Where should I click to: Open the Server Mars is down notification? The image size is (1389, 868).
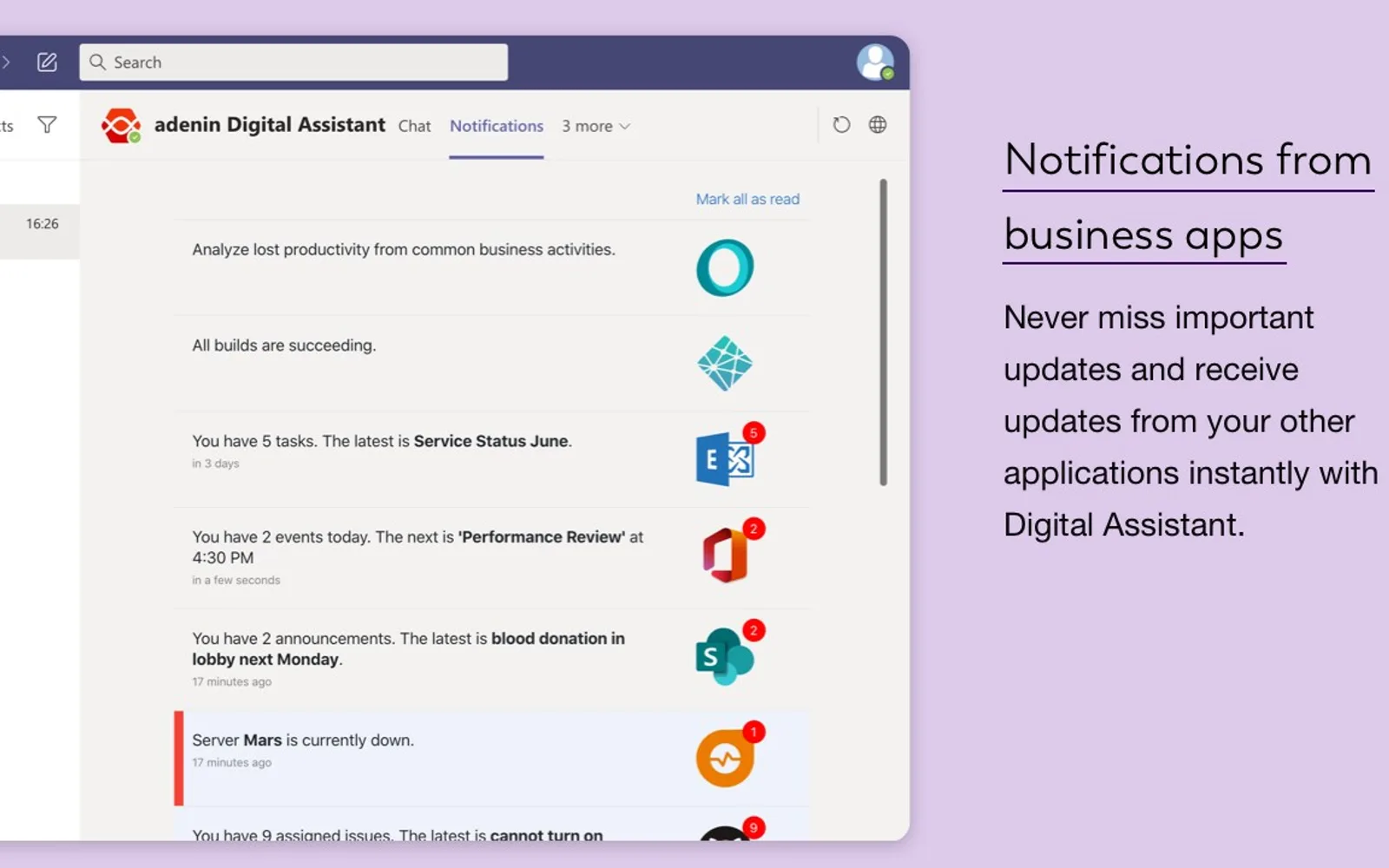[x=491, y=759]
